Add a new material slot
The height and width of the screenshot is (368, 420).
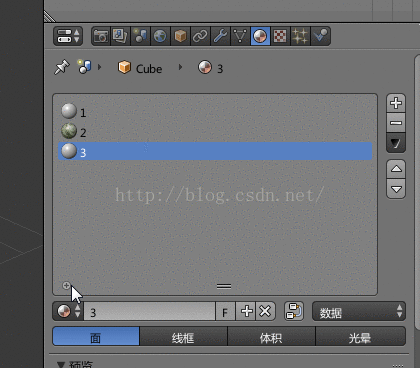click(396, 103)
